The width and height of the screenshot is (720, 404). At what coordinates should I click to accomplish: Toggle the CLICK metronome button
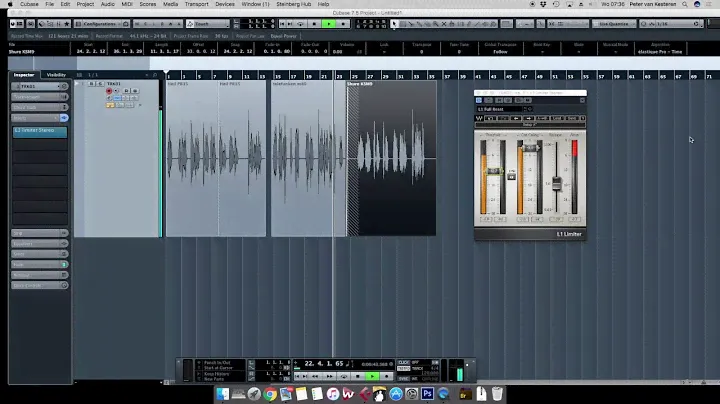[403, 363]
